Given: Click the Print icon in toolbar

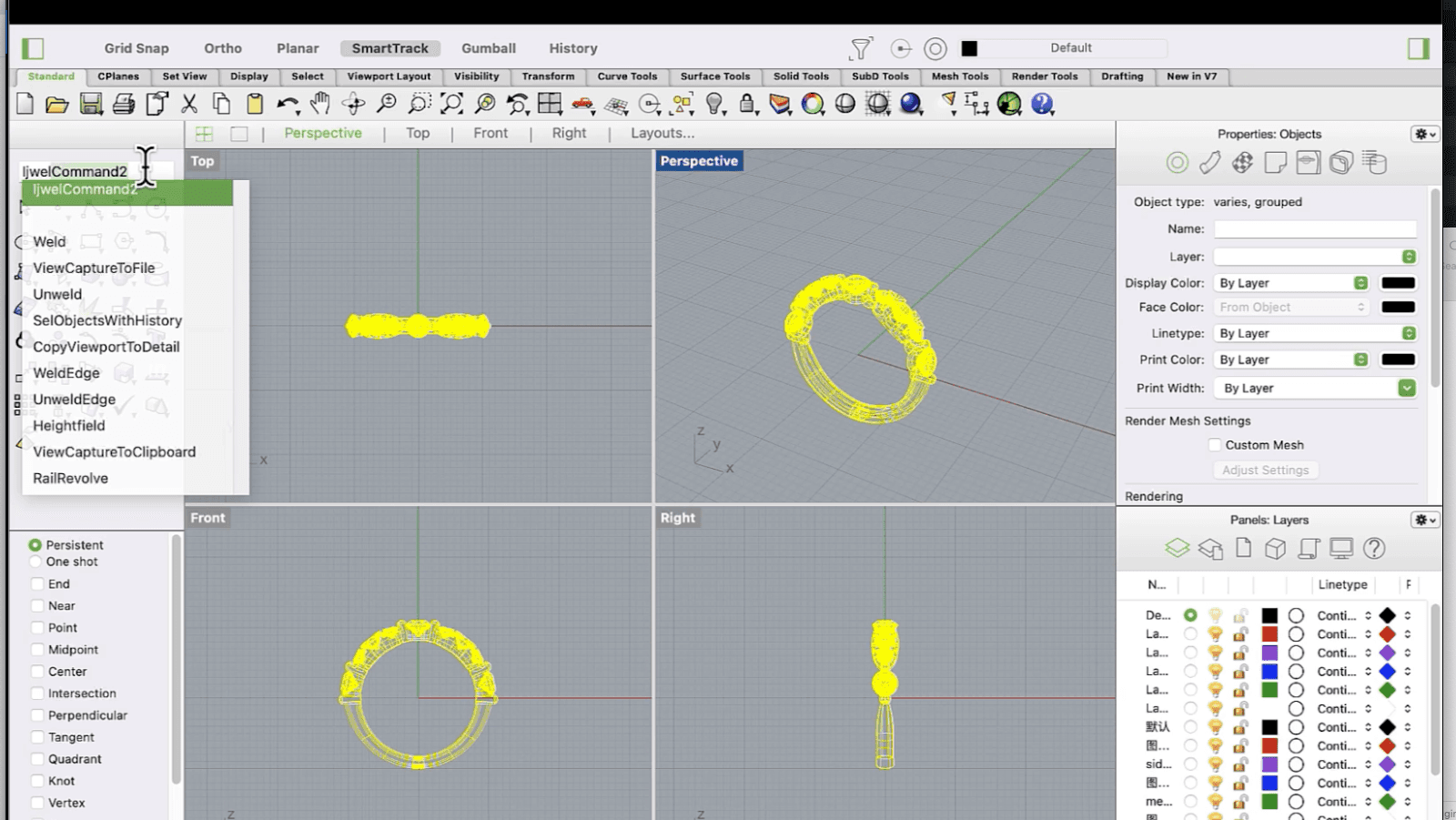Looking at the screenshot, I should pyautogui.click(x=124, y=104).
